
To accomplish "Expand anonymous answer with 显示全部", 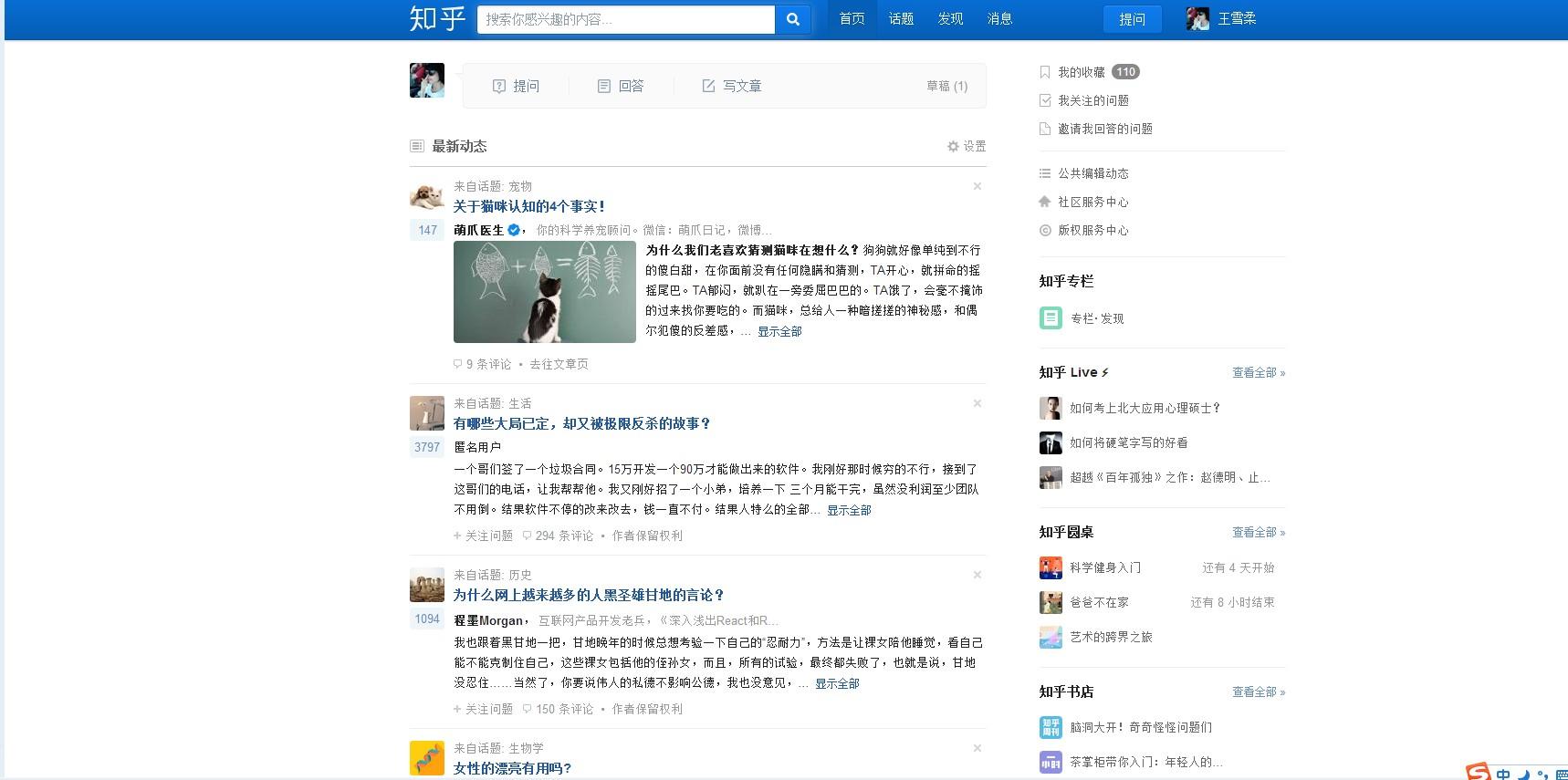I will point(849,510).
